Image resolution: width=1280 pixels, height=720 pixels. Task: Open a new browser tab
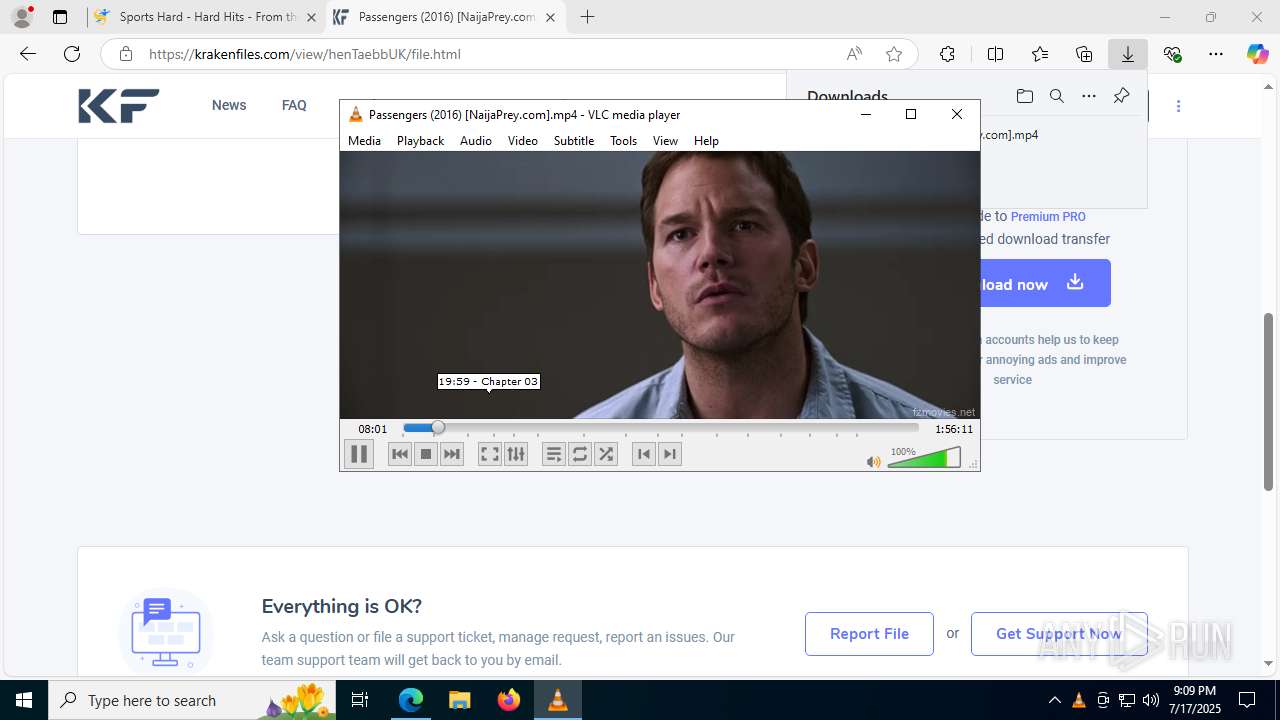pos(587,17)
